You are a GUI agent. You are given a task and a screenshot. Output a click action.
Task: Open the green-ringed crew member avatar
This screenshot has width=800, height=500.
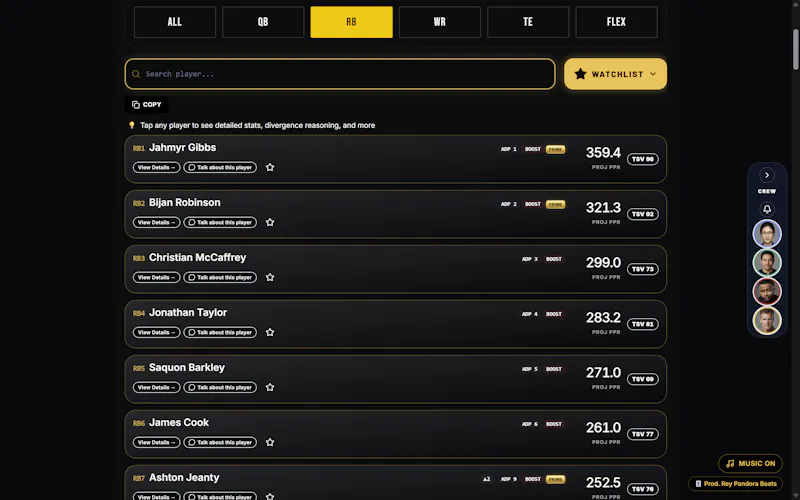766,263
